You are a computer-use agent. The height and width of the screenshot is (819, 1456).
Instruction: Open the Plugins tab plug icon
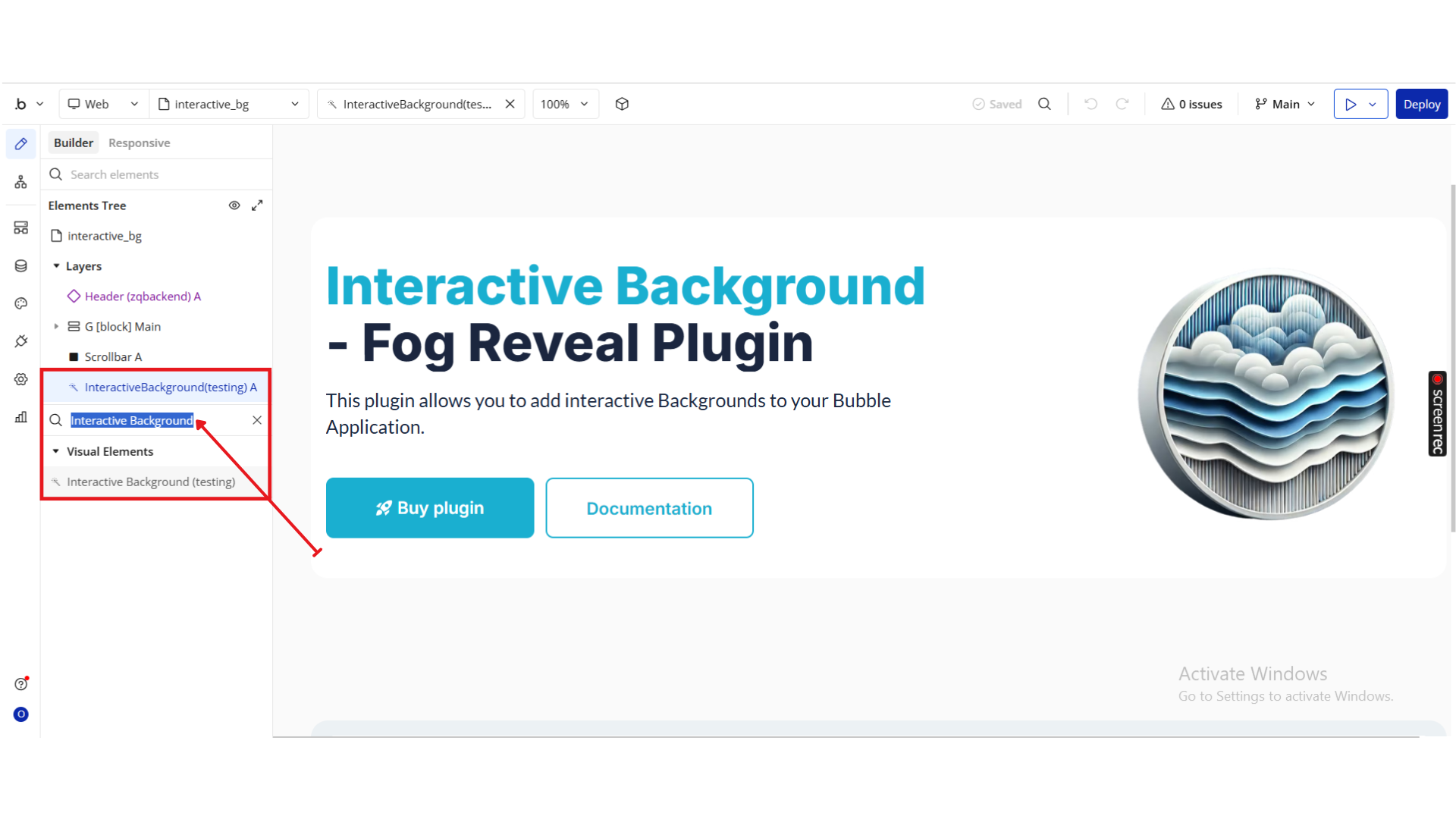point(20,341)
